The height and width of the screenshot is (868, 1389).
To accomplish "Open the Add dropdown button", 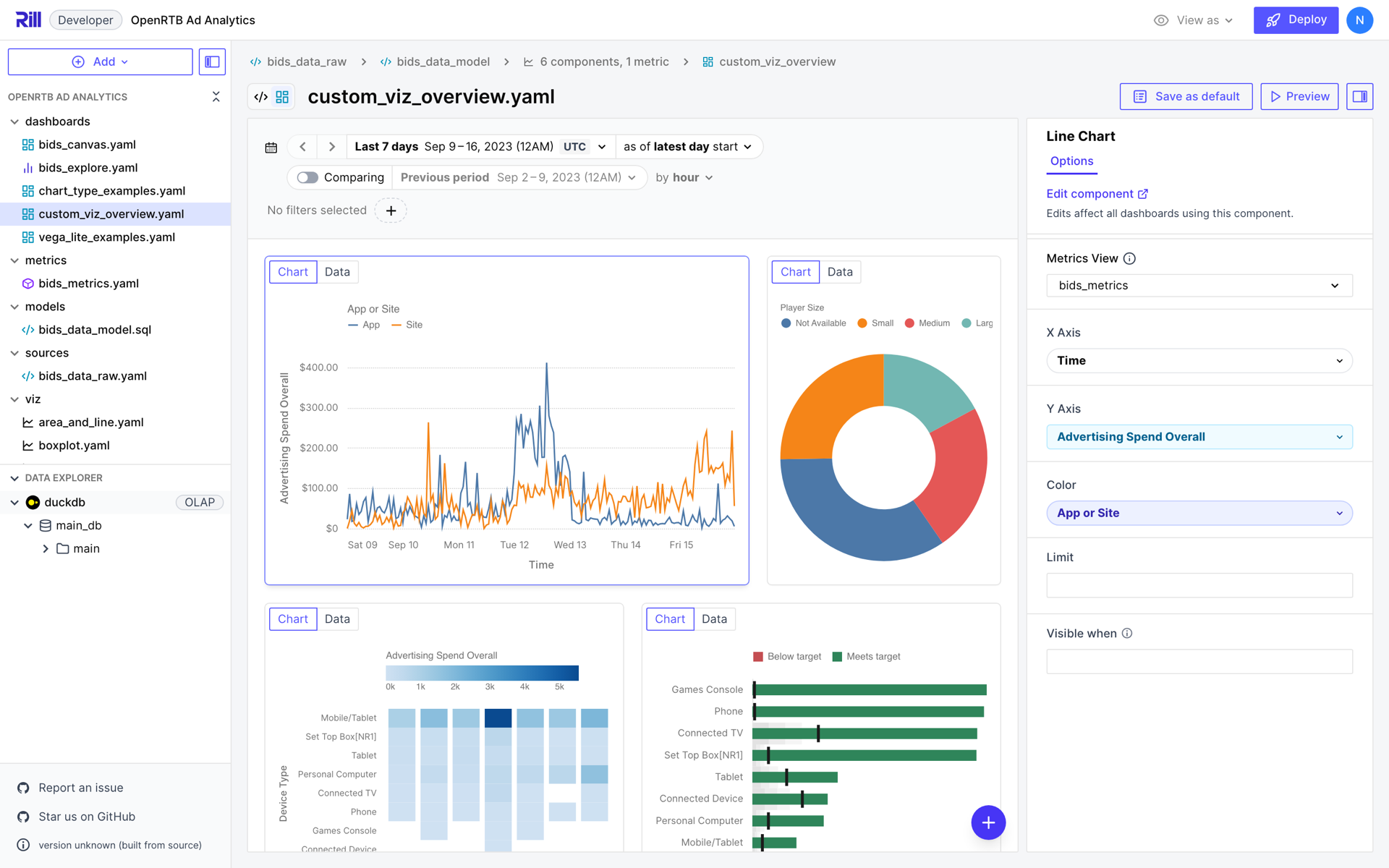I will (100, 61).
